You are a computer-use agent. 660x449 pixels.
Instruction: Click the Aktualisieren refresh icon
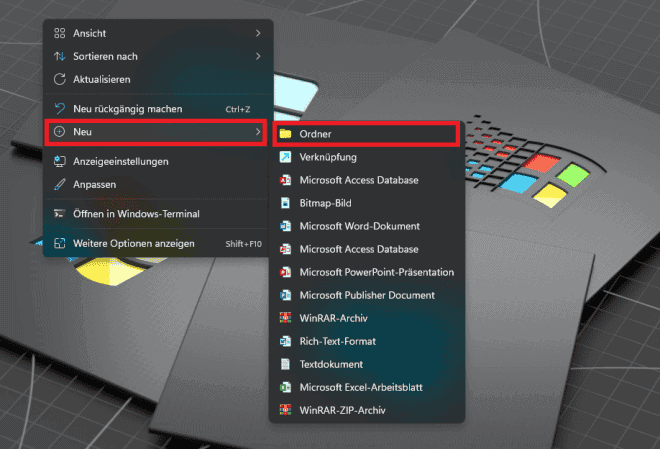coord(59,79)
